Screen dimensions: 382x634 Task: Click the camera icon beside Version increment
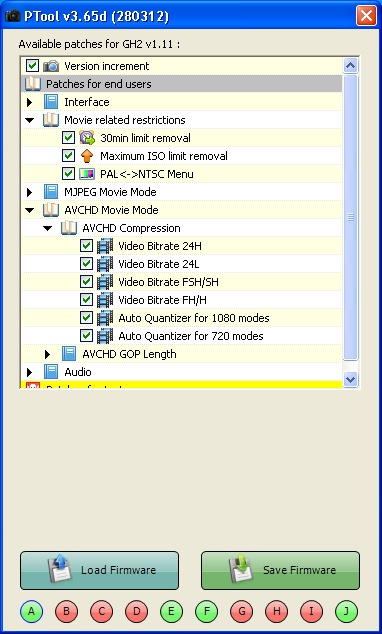pos(51,66)
